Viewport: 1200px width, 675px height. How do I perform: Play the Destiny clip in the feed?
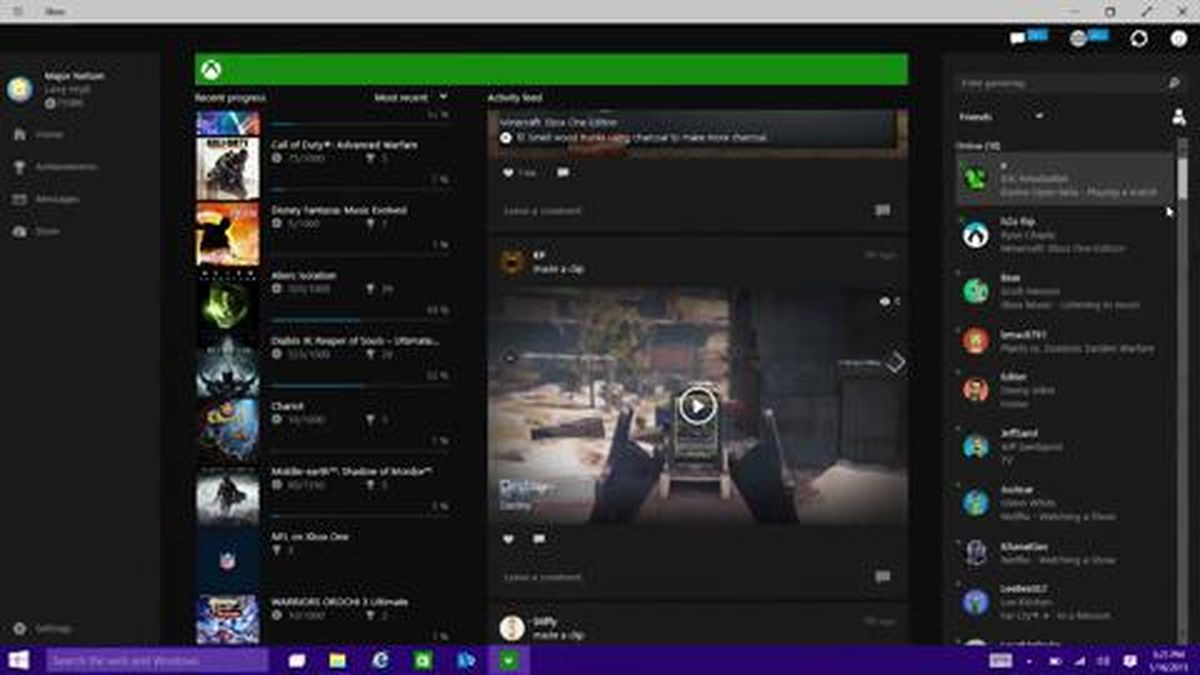point(696,404)
